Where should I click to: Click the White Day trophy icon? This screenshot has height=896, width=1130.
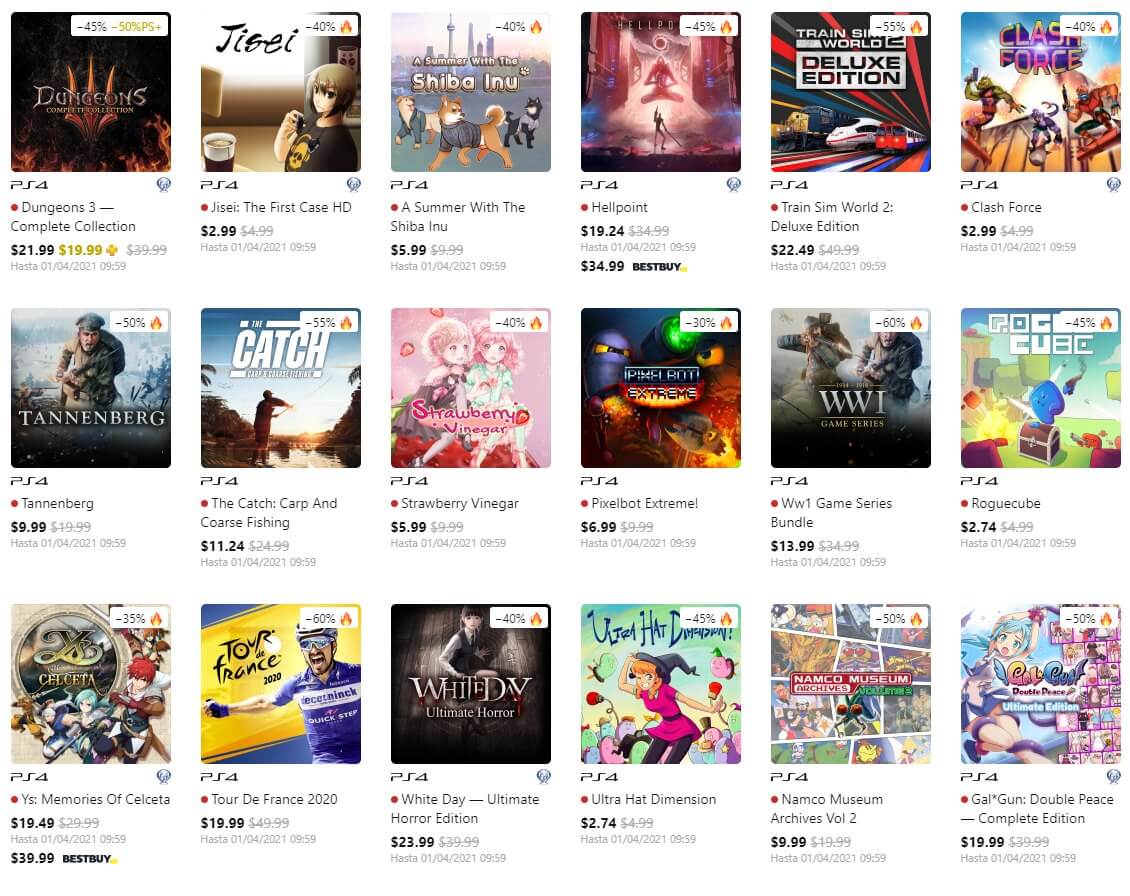click(543, 777)
